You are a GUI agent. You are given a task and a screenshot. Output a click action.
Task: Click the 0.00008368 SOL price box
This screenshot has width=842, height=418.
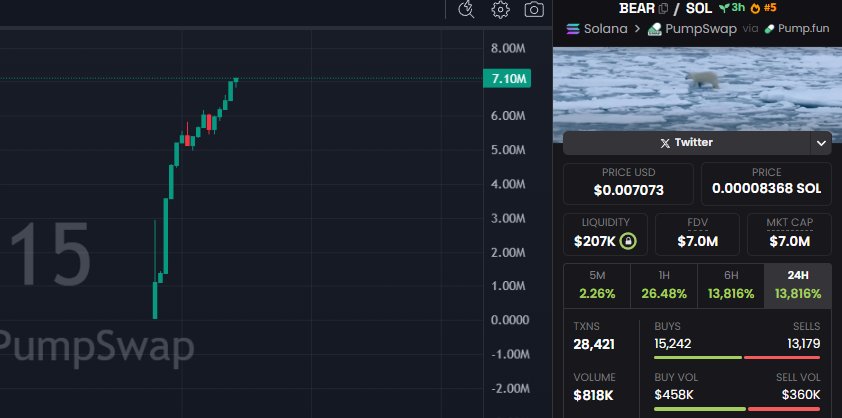click(x=766, y=184)
